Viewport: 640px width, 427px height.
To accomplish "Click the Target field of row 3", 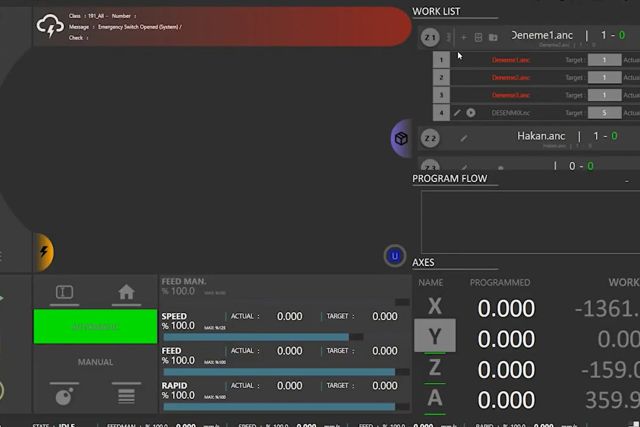I will click(x=604, y=95).
